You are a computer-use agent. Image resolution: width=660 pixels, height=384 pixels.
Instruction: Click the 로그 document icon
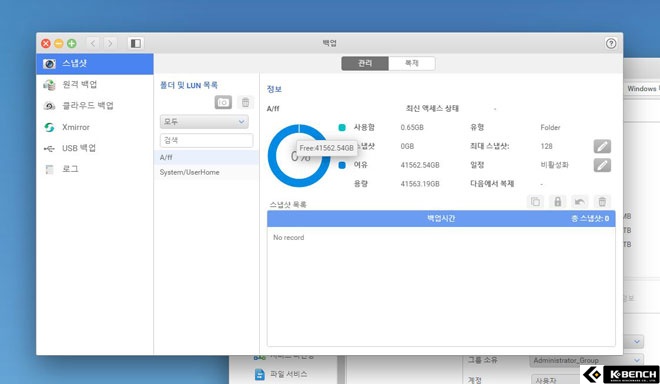point(49,169)
